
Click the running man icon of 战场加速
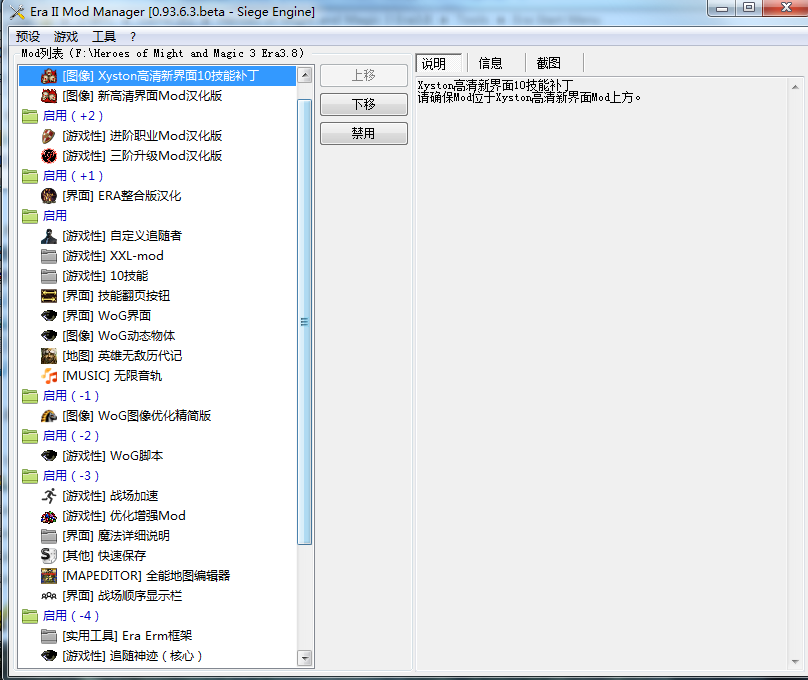click(49, 496)
